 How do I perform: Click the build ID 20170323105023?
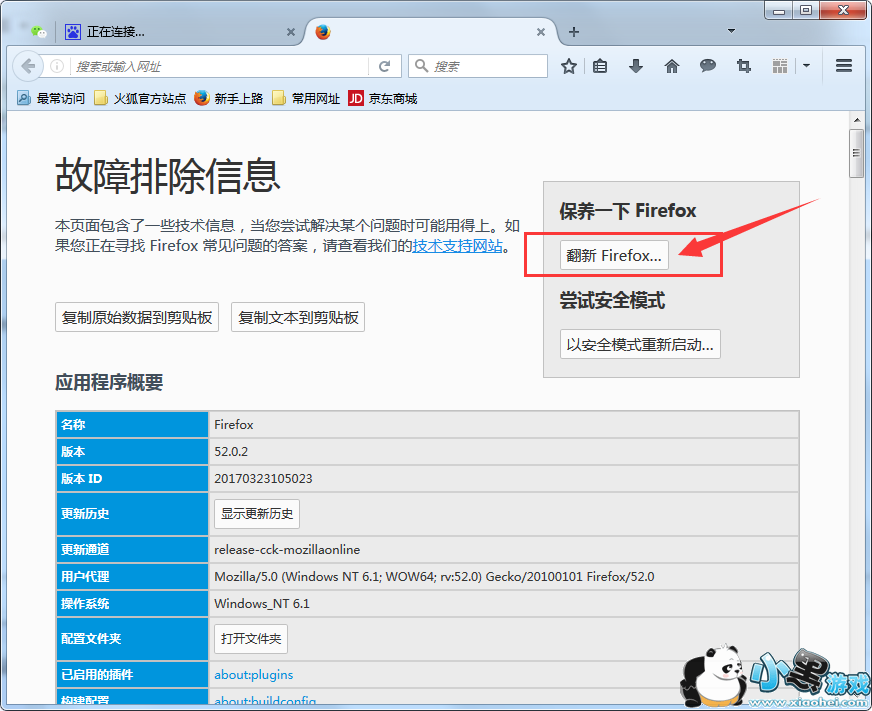click(x=263, y=478)
